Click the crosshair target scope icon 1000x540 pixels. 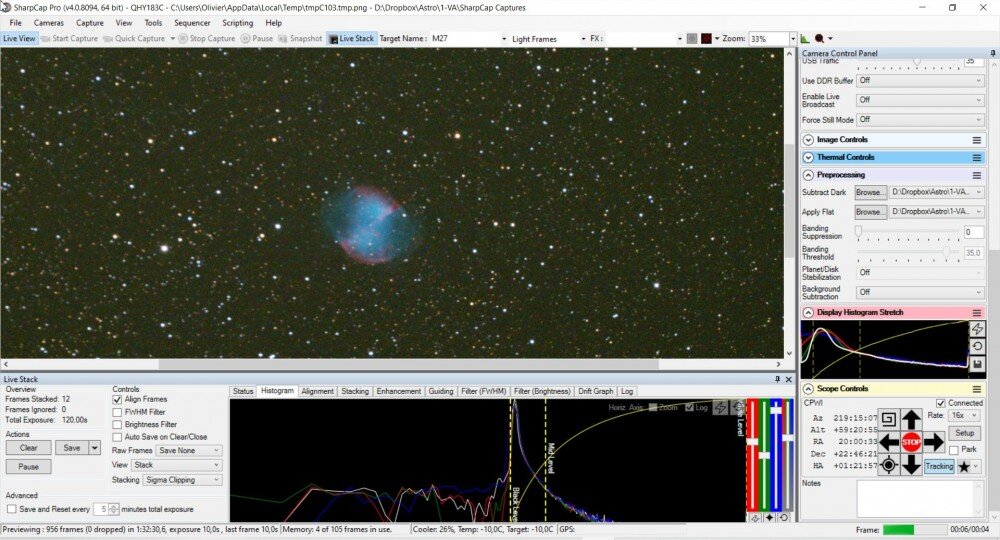coord(888,465)
